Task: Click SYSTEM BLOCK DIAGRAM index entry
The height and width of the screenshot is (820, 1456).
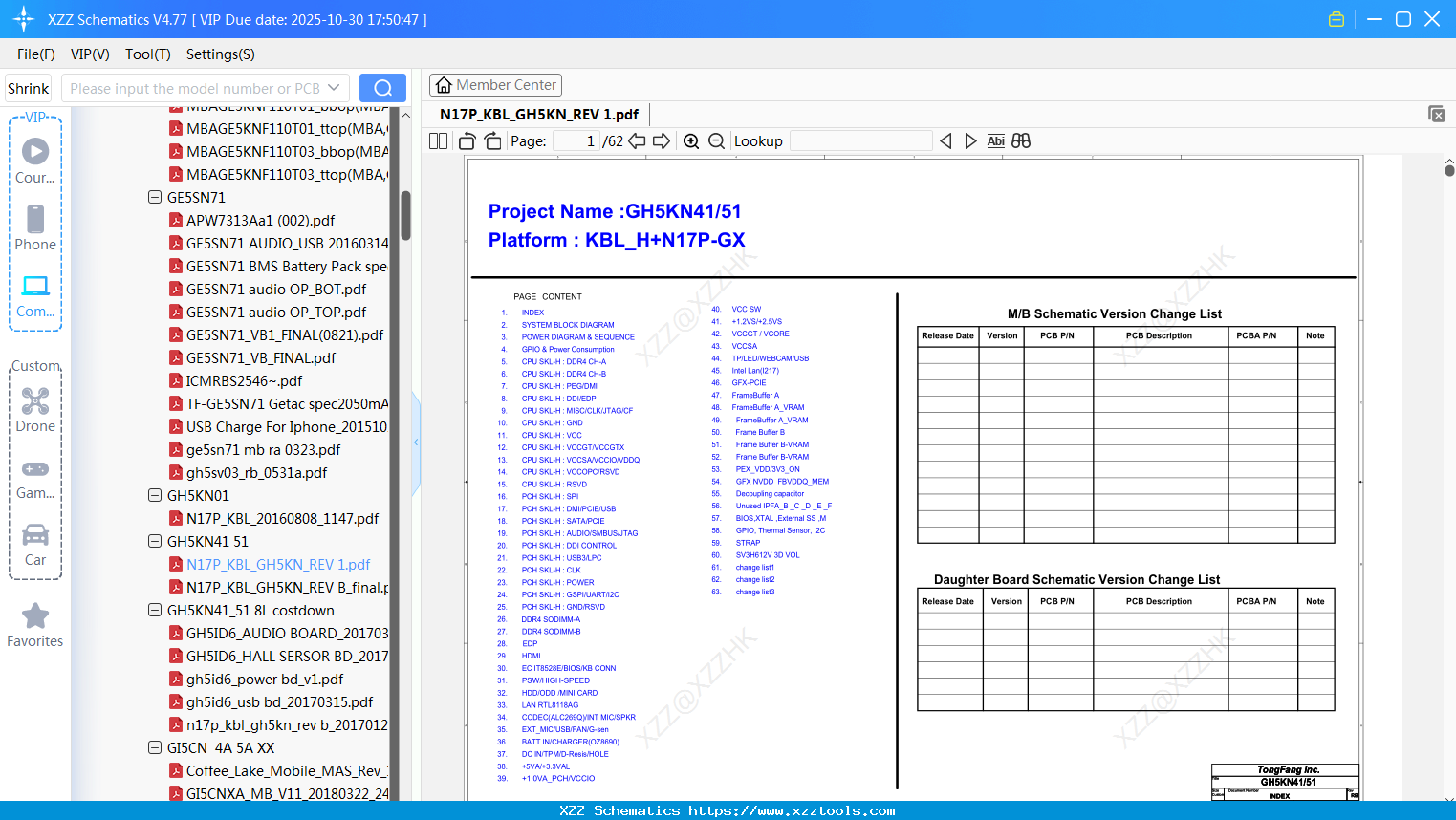Action: 568,325
